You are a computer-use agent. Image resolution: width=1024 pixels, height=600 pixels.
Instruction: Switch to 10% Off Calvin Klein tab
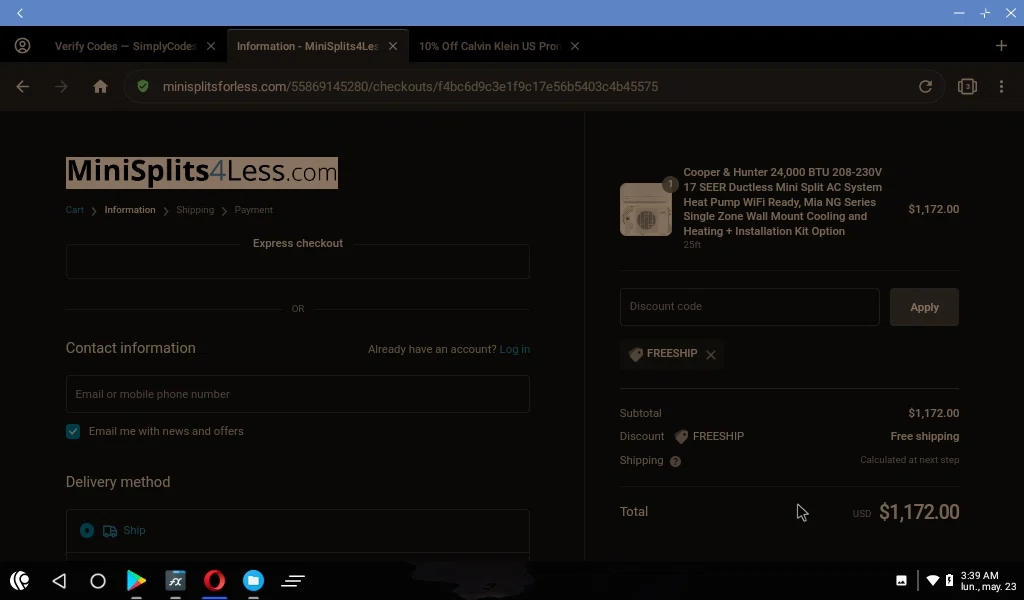[x=490, y=46]
